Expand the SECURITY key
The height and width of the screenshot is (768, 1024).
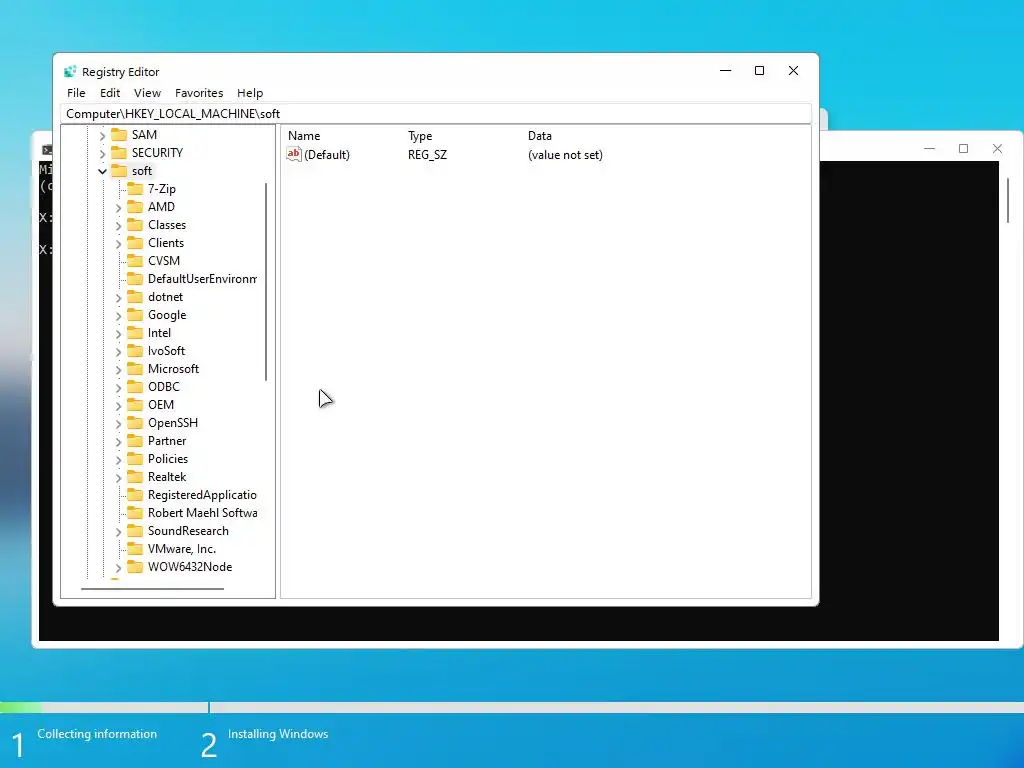pyautogui.click(x=102, y=153)
